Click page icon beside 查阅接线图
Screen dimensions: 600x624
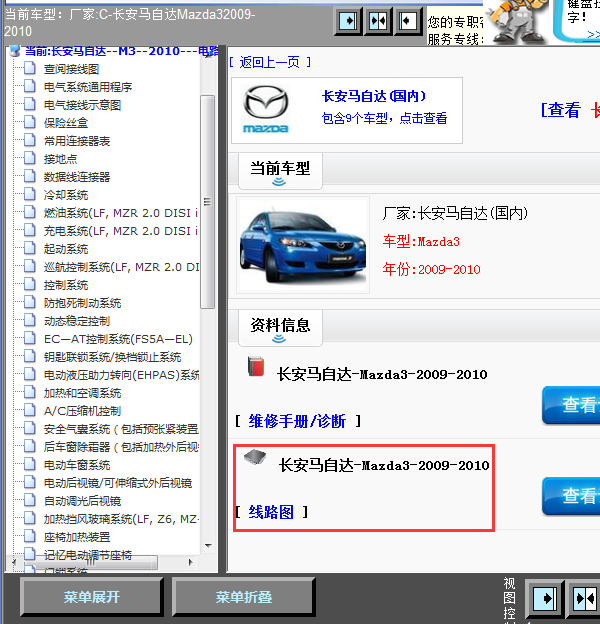point(30,68)
